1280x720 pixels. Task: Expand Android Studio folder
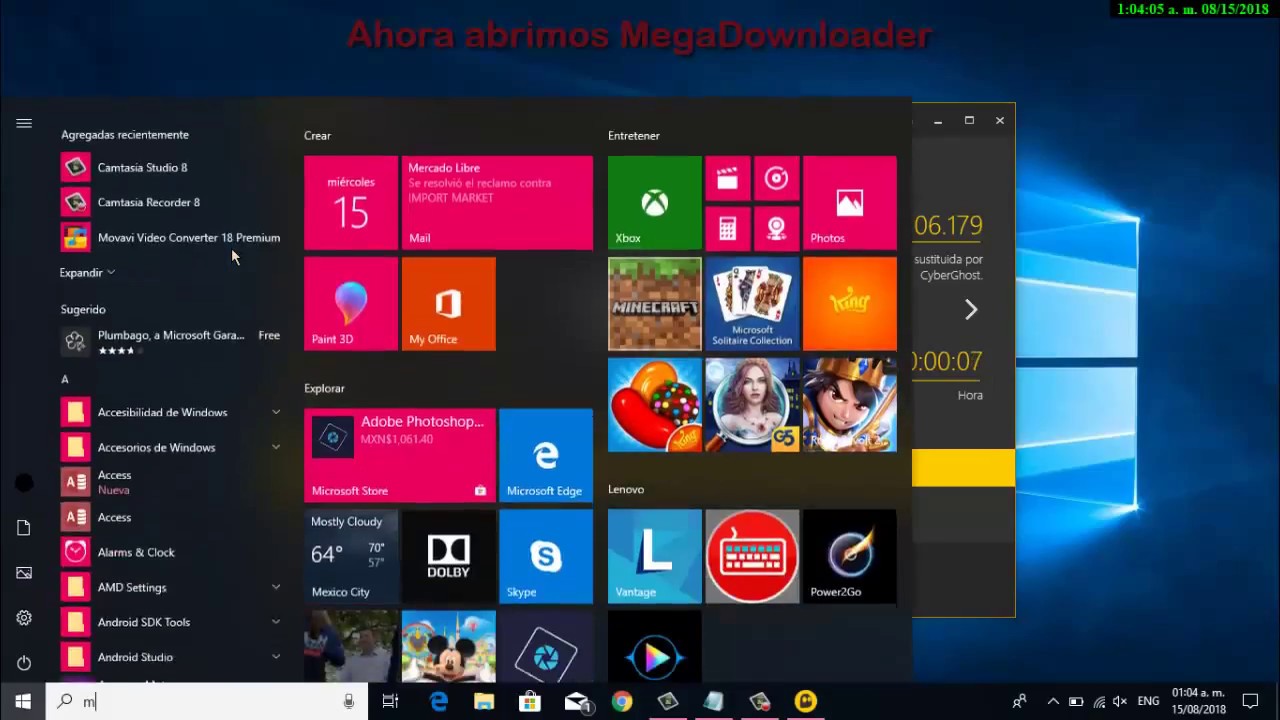(170, 657)
